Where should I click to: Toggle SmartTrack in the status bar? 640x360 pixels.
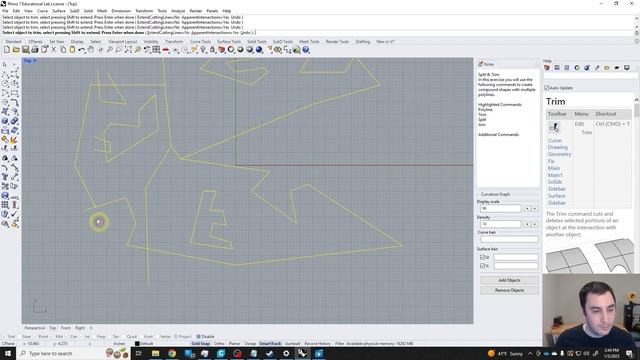point(270,344)
